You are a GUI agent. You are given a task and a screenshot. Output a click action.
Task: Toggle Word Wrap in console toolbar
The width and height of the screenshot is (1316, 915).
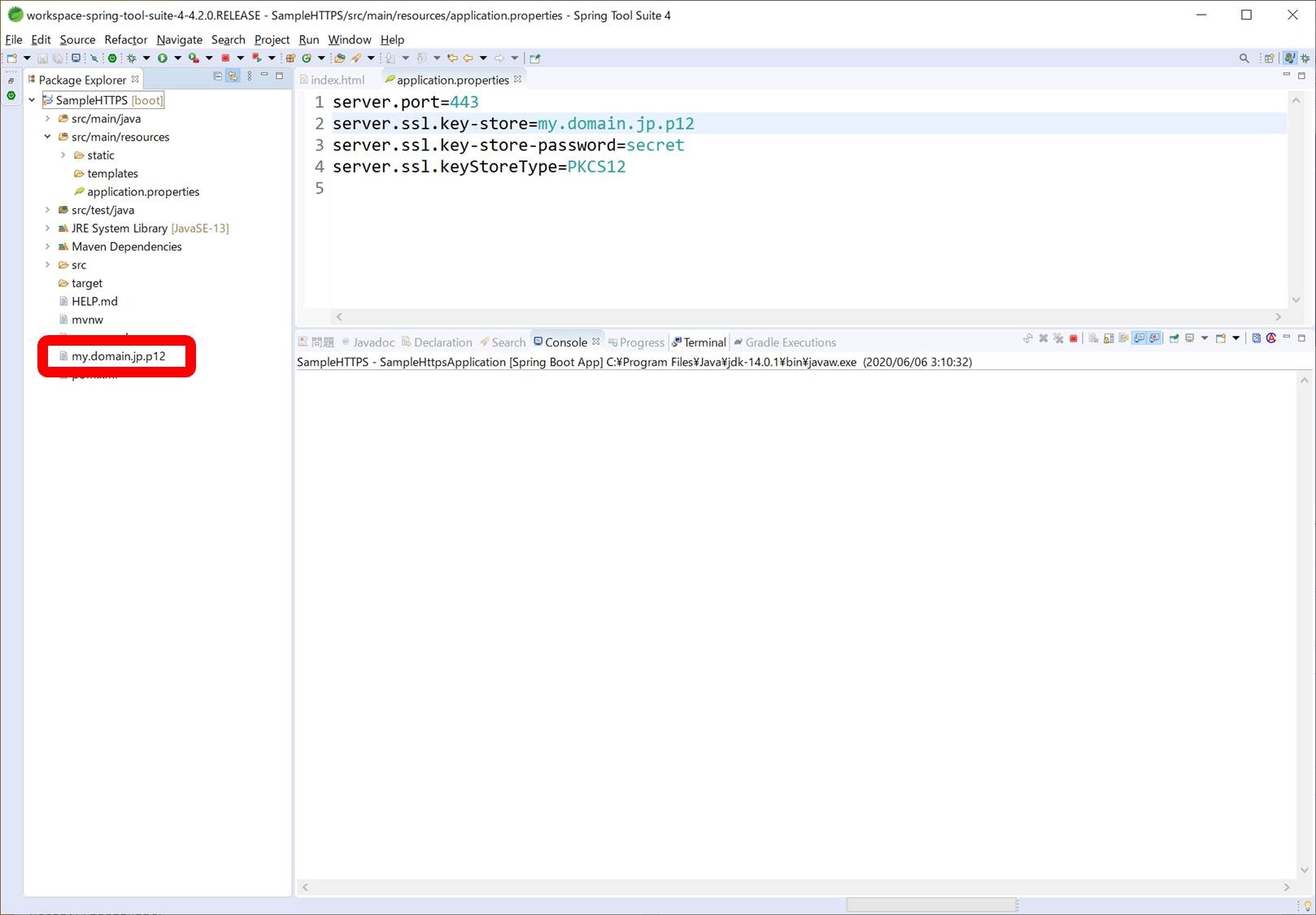tap(1124, 338)
